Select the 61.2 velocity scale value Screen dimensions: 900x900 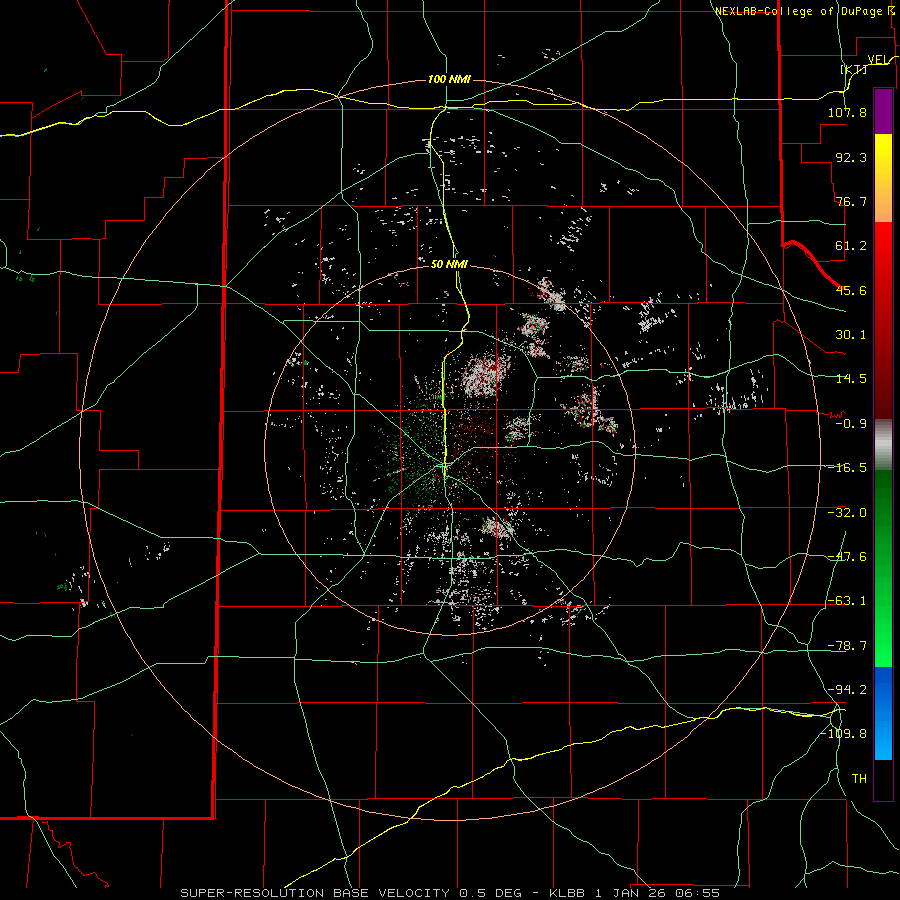tap(851, 246)
